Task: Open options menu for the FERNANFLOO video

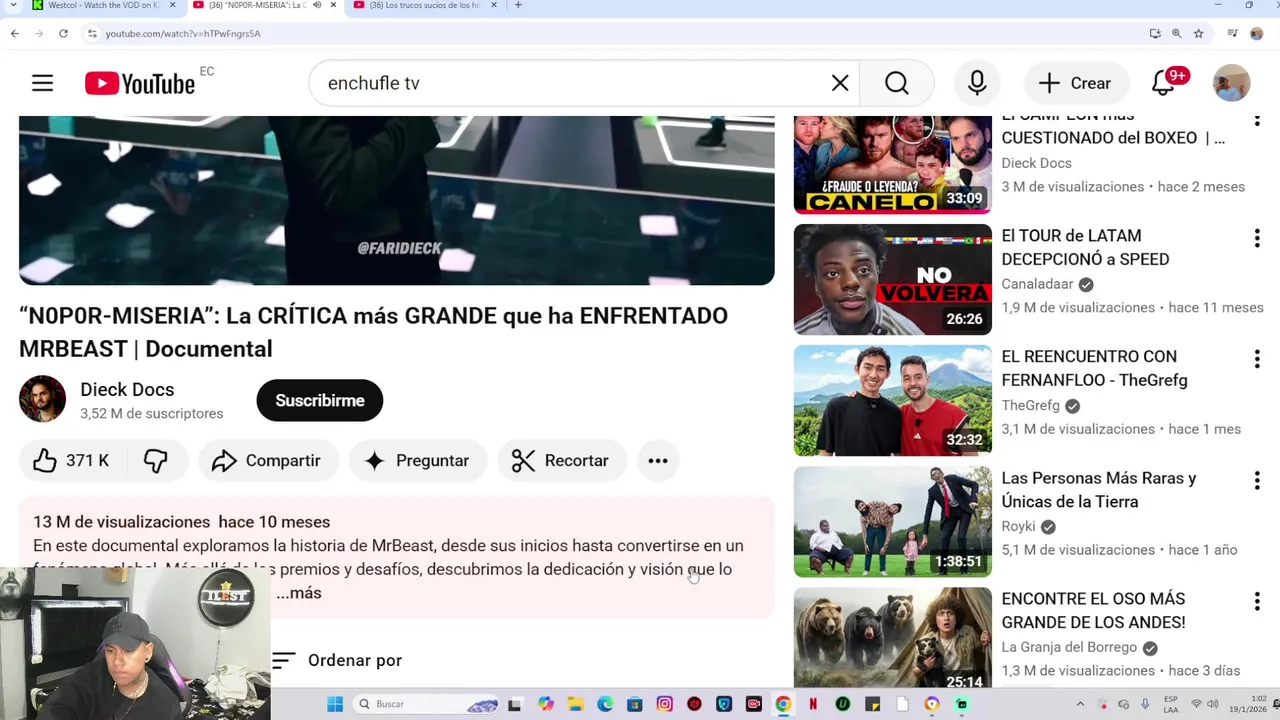Action: [x=1257, y=359]
